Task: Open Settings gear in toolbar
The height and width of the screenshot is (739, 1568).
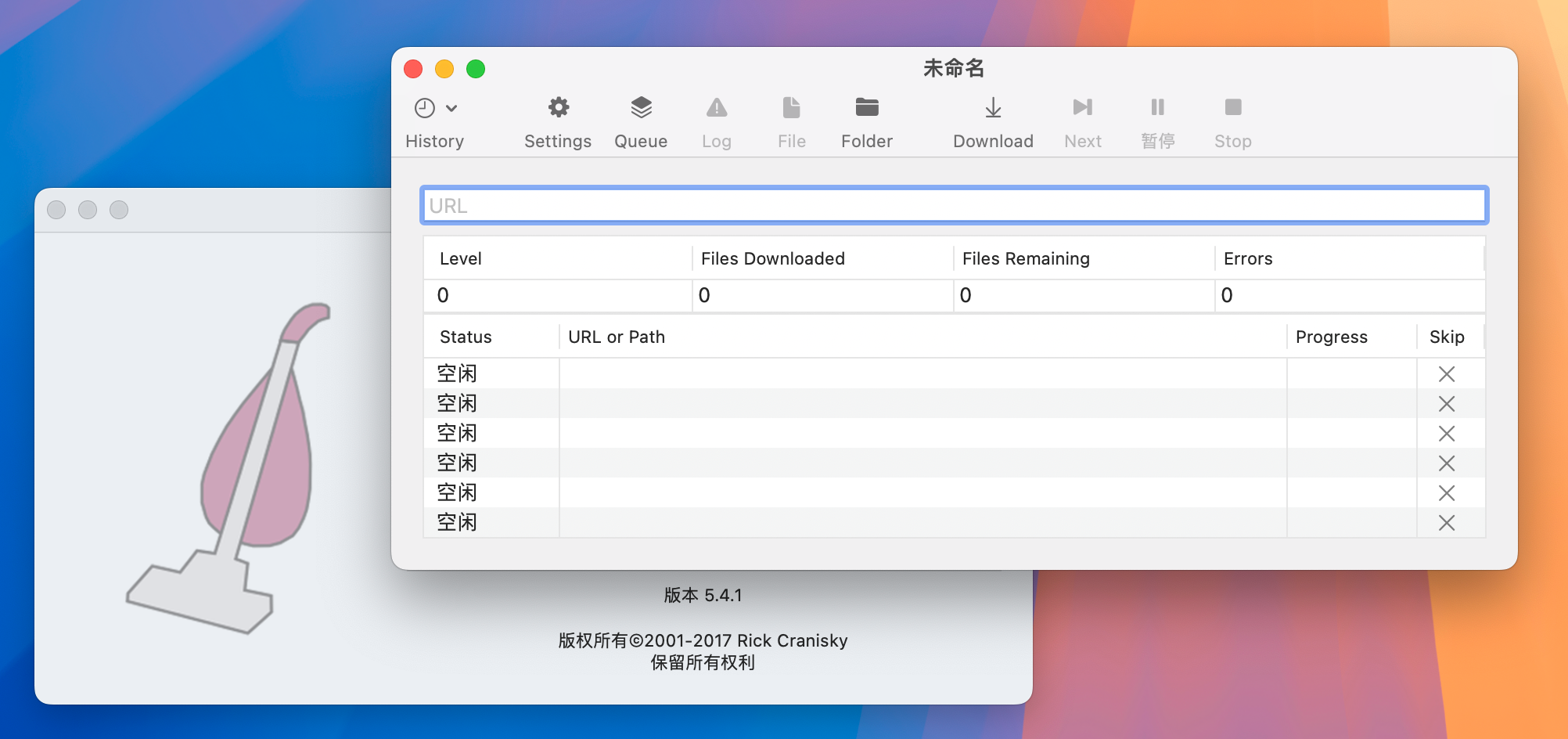Action: (558, 107)
